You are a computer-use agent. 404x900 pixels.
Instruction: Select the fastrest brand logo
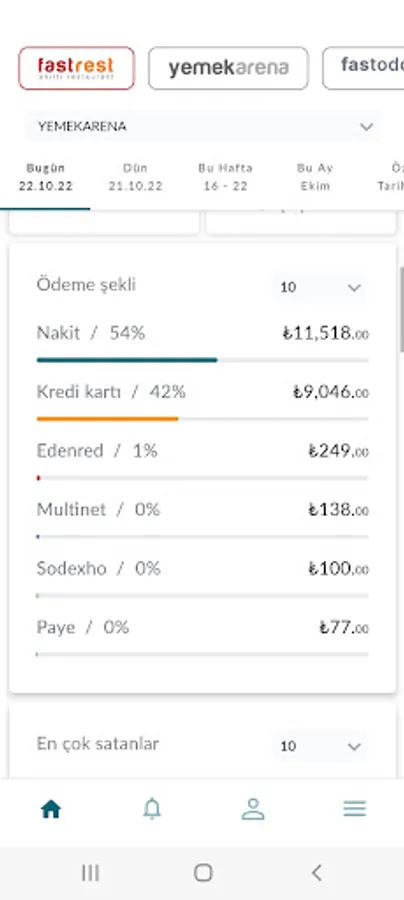click(x=76, y=68)
